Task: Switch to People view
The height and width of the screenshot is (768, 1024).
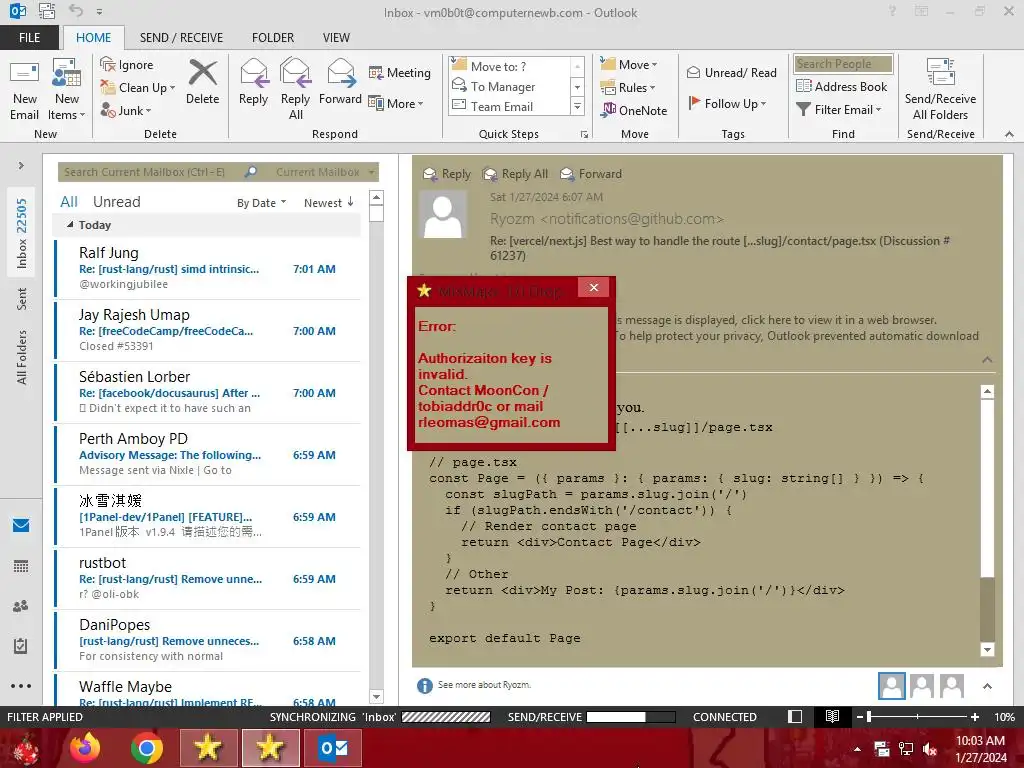Action: (x=21, y=606)
